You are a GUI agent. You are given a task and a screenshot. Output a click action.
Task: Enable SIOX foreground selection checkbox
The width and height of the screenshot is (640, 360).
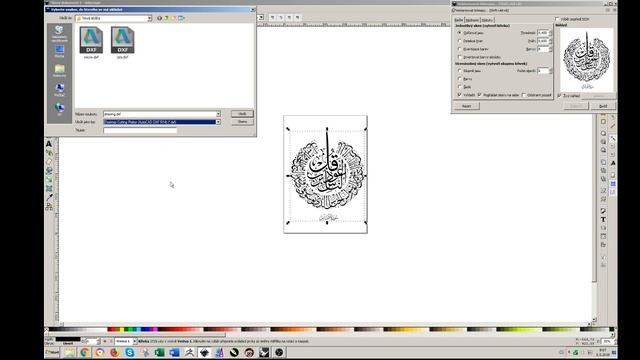tap(557, 19)
